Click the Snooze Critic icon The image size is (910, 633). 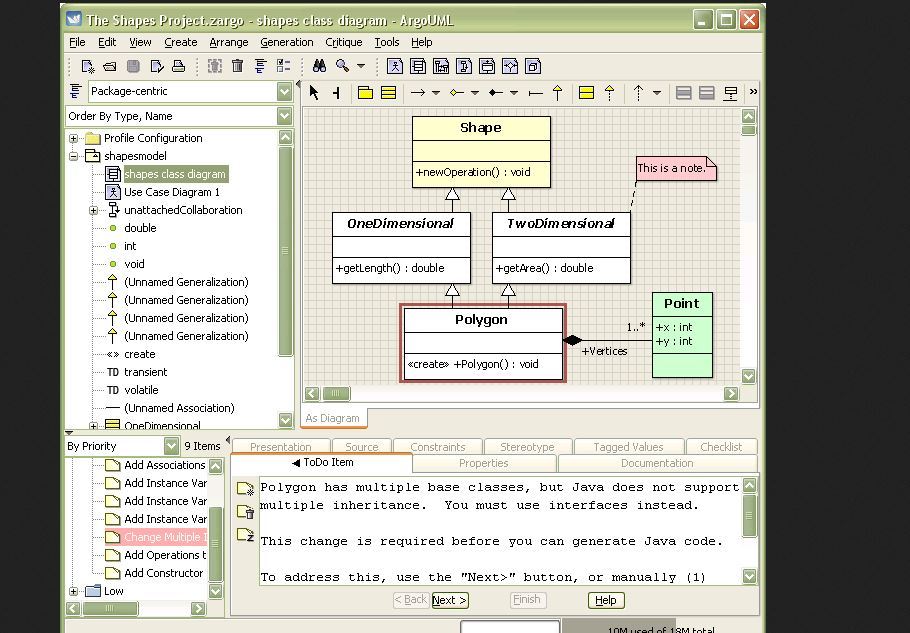coord(246,536)
